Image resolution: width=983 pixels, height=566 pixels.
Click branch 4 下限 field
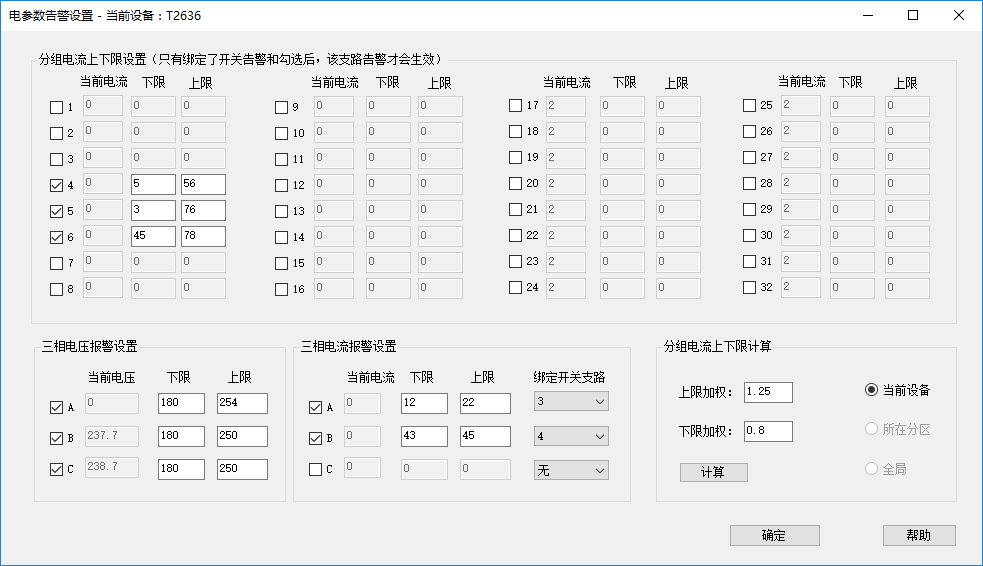pyautogui.click(x=153, y=185)
